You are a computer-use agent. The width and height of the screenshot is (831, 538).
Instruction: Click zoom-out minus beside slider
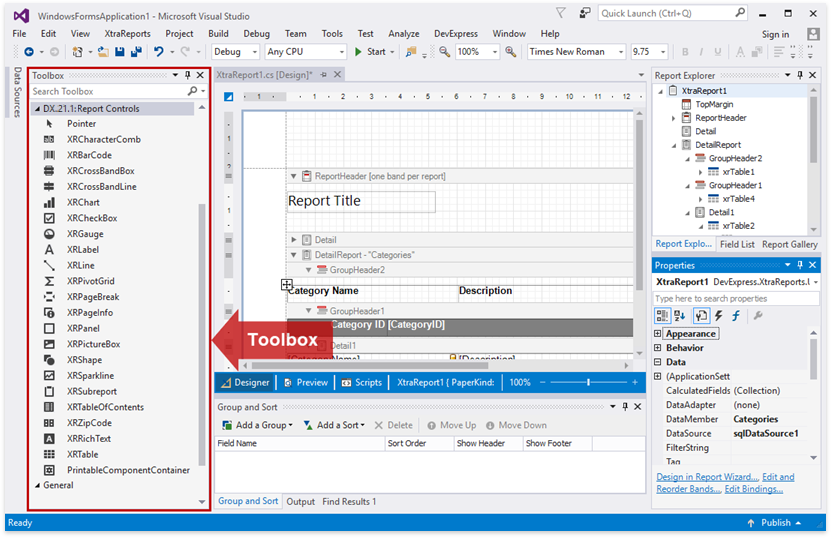pos(542,383)
